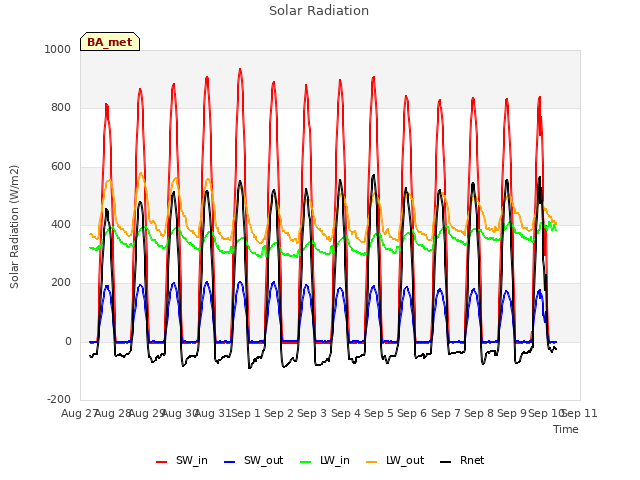This screenshot has width=640, height=480.
Task: Click the Aug 27 x-axis date label
Action: coord(79,413)
